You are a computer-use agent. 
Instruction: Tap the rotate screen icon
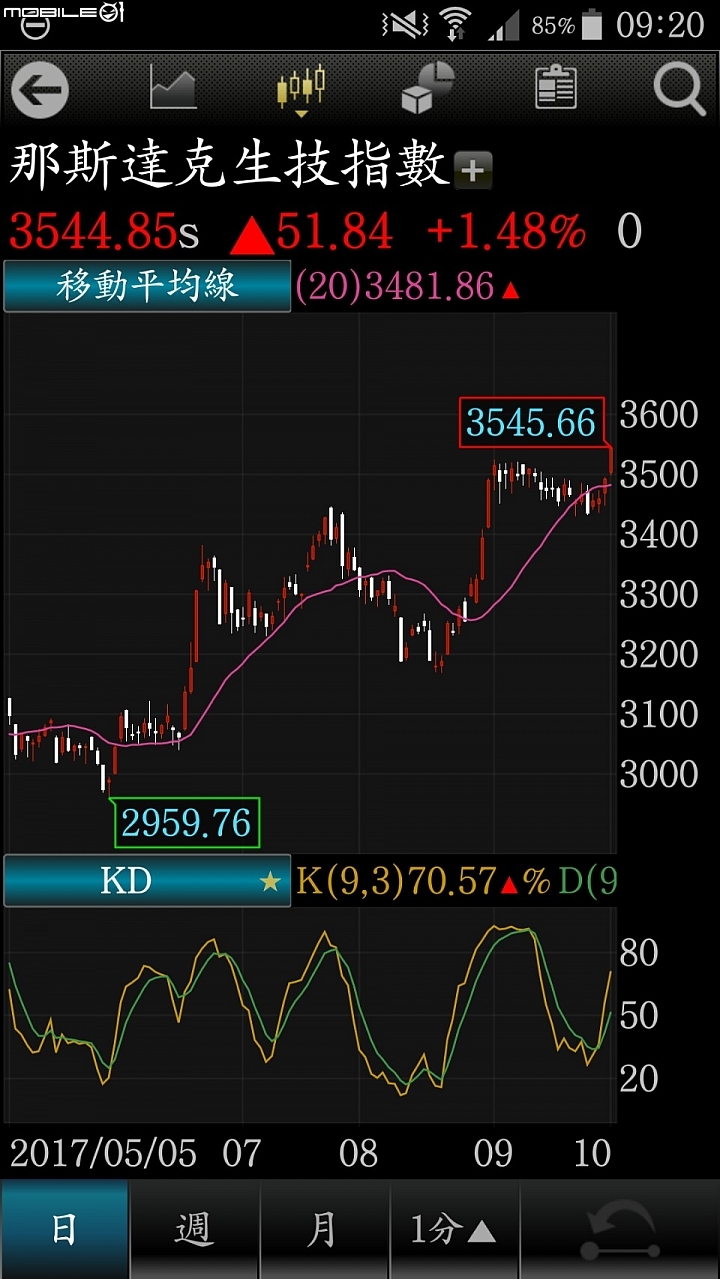[x=621, y=1231]
